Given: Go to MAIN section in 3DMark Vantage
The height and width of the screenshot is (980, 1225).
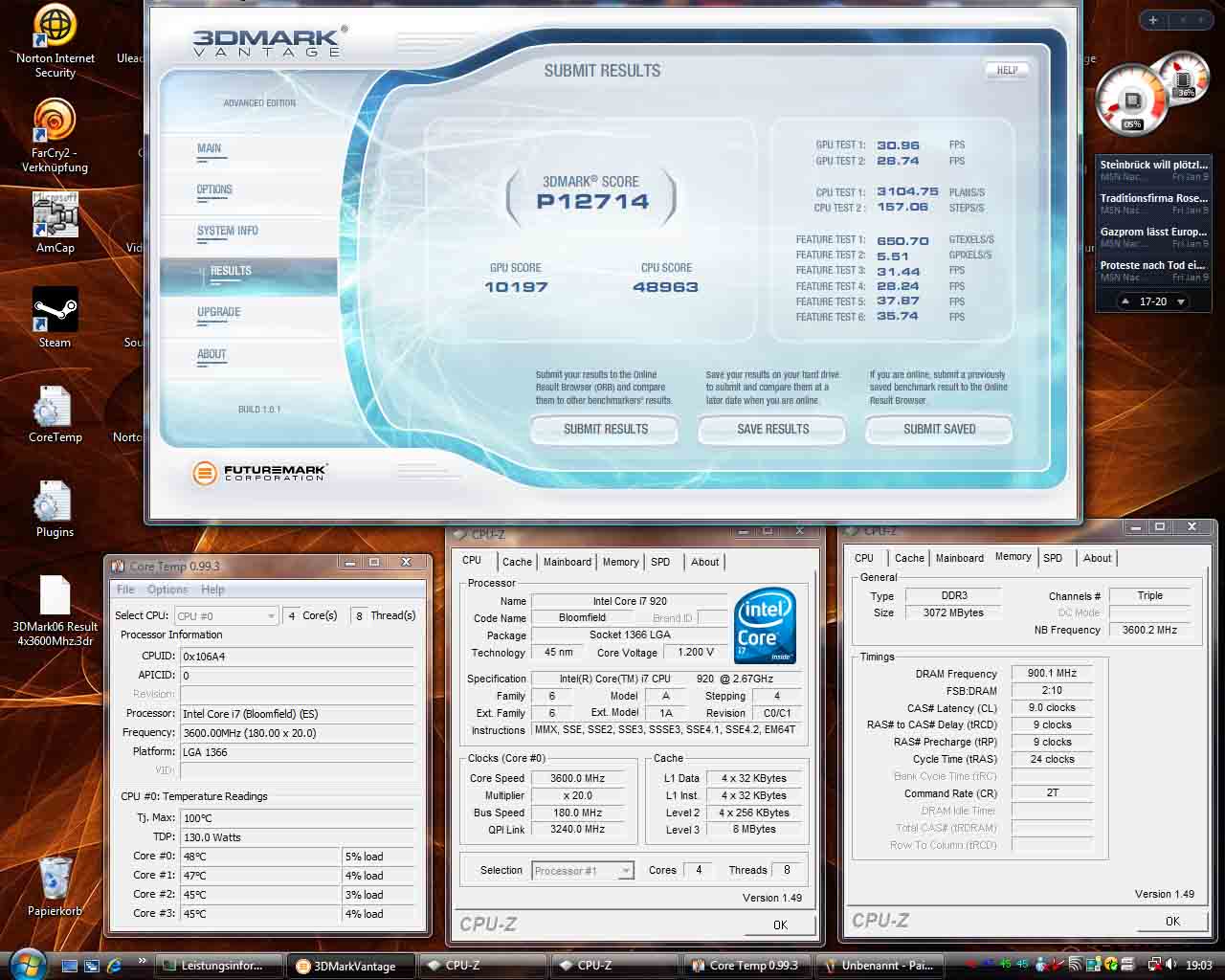Looking at the screenshot, I should tap(210, 149).
